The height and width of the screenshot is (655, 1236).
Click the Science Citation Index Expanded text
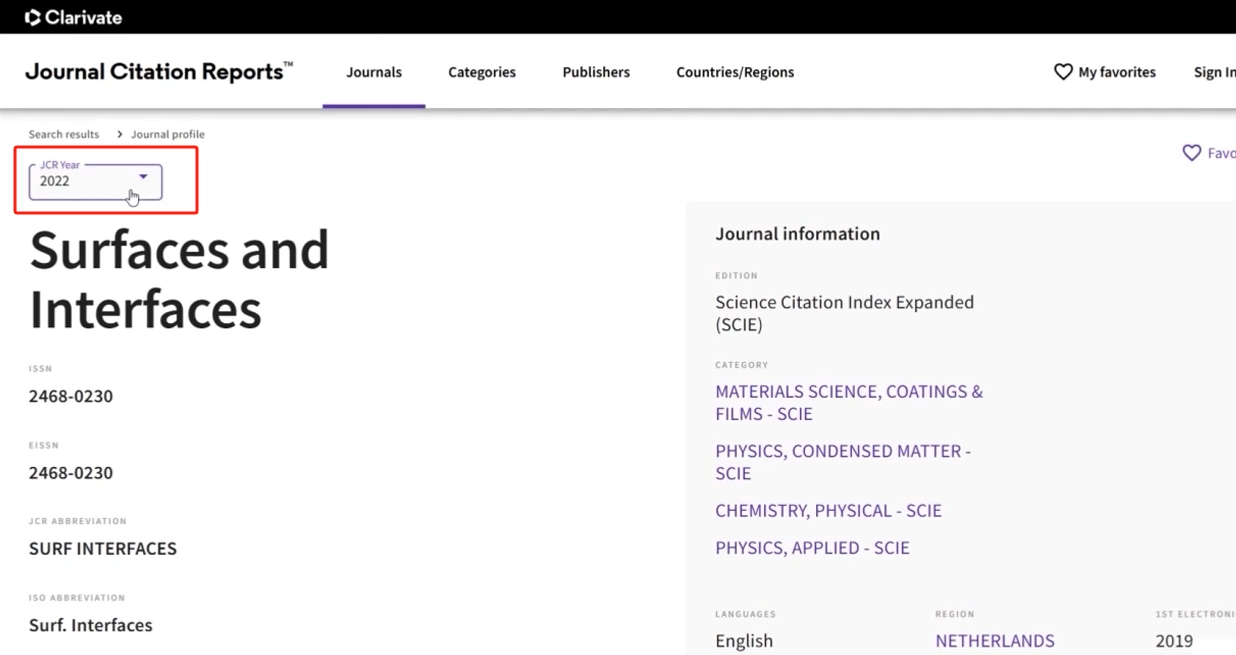click(845, 313)
